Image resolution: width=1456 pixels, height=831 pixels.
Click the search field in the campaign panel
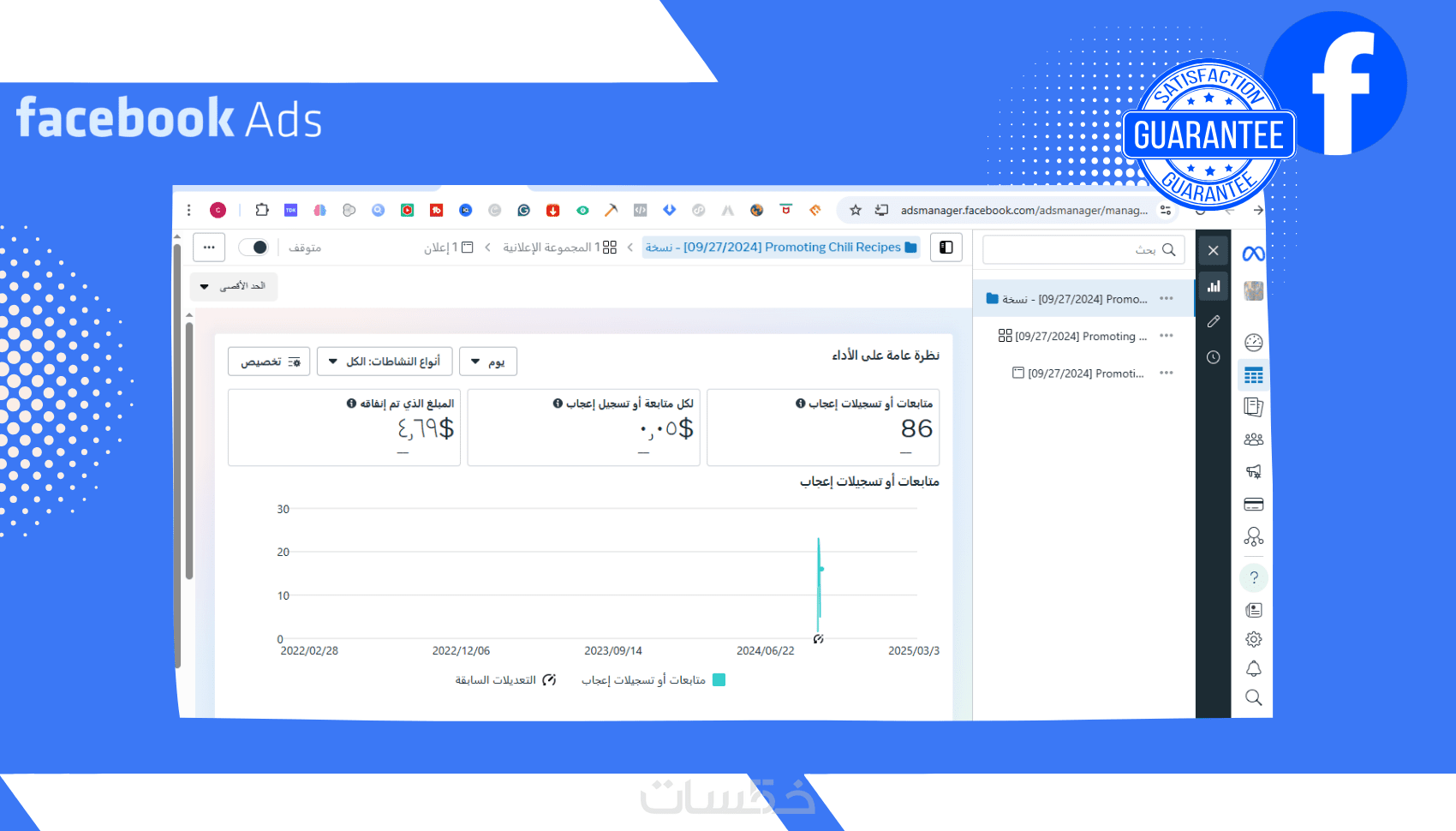tap(1083, 249)
